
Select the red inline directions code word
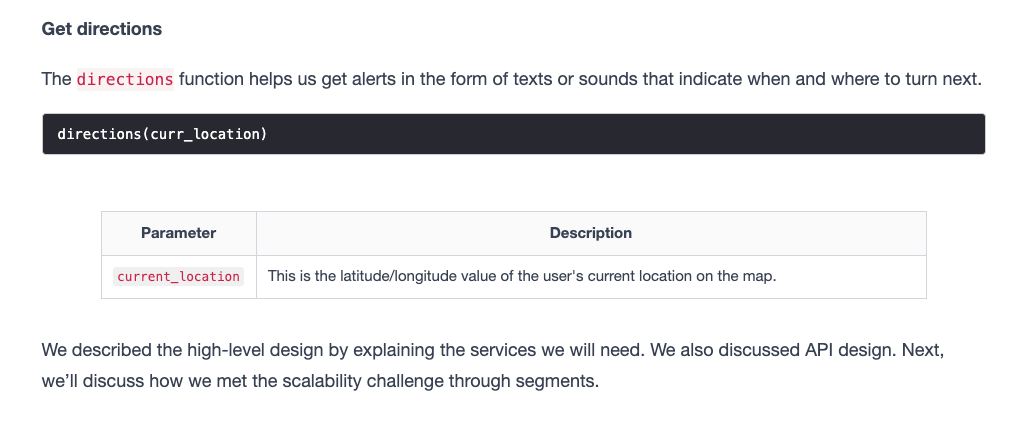click(125, 79)
